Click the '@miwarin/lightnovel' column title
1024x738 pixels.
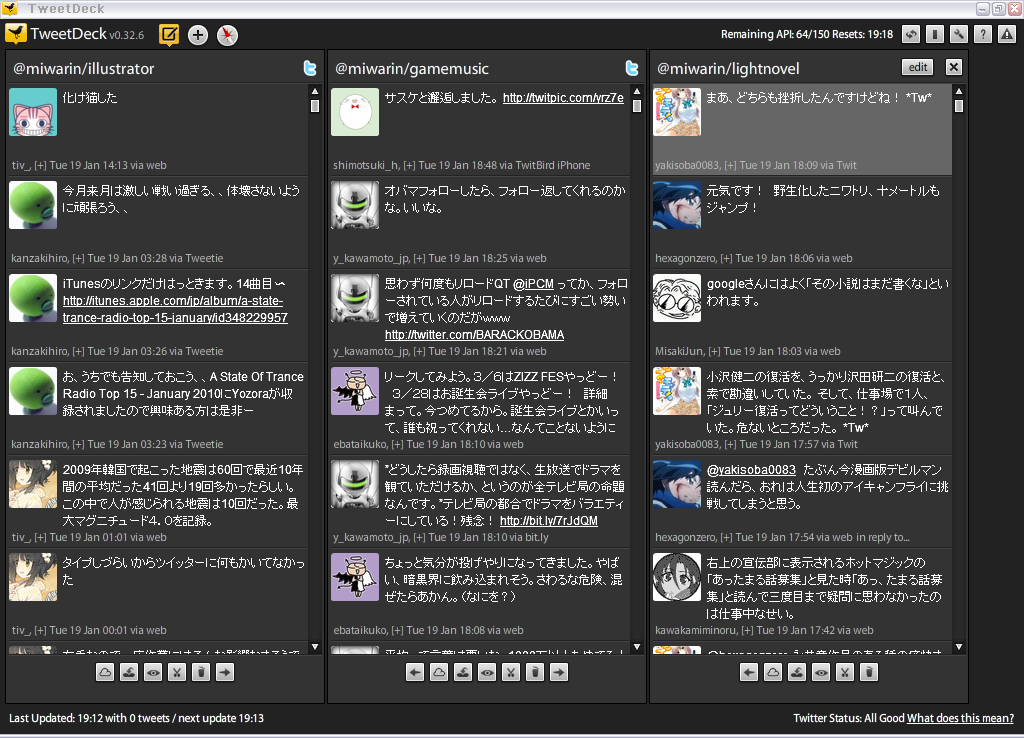pos(728,69)
